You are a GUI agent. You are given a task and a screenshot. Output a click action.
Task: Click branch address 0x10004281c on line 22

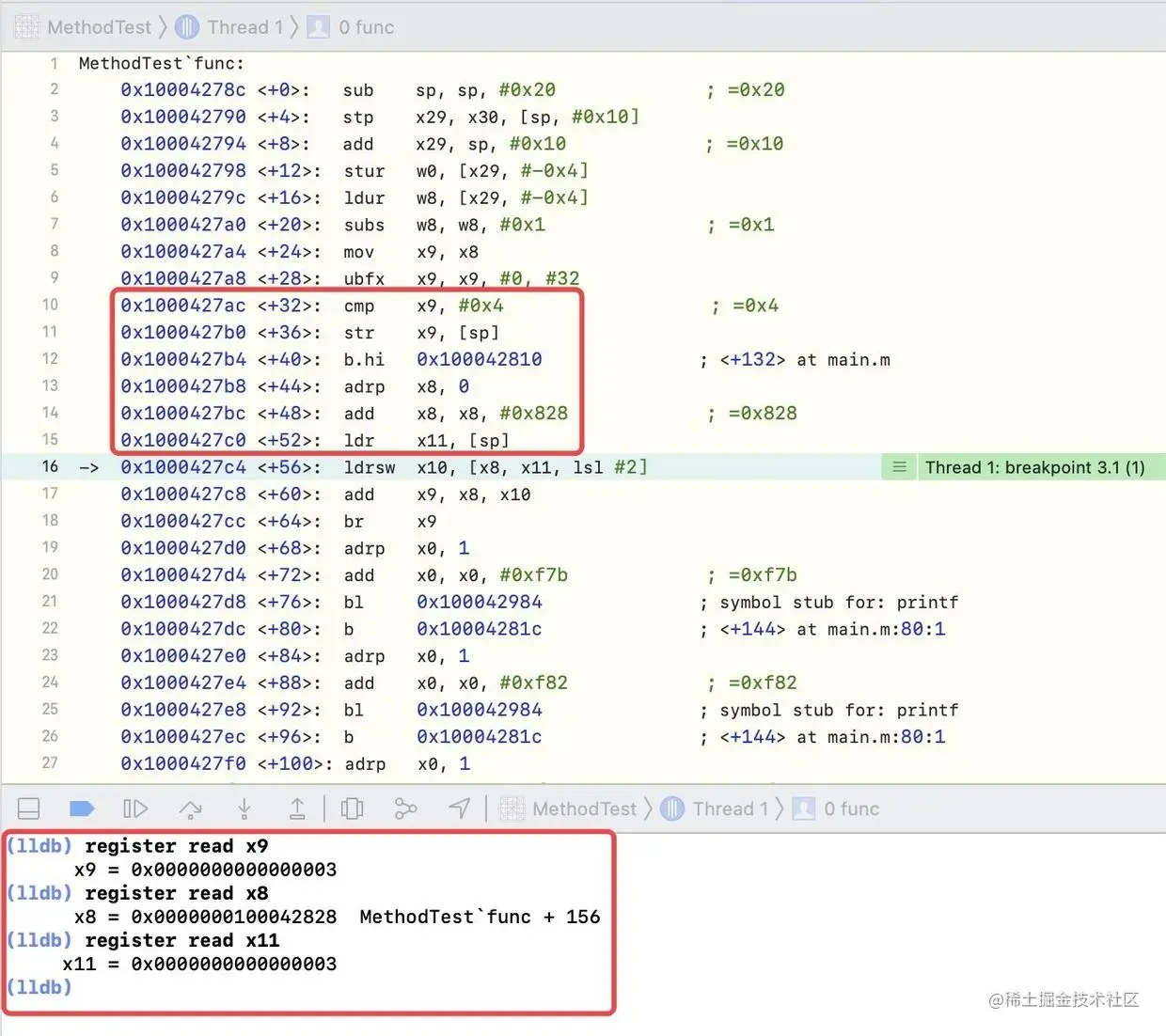(480, 629)
